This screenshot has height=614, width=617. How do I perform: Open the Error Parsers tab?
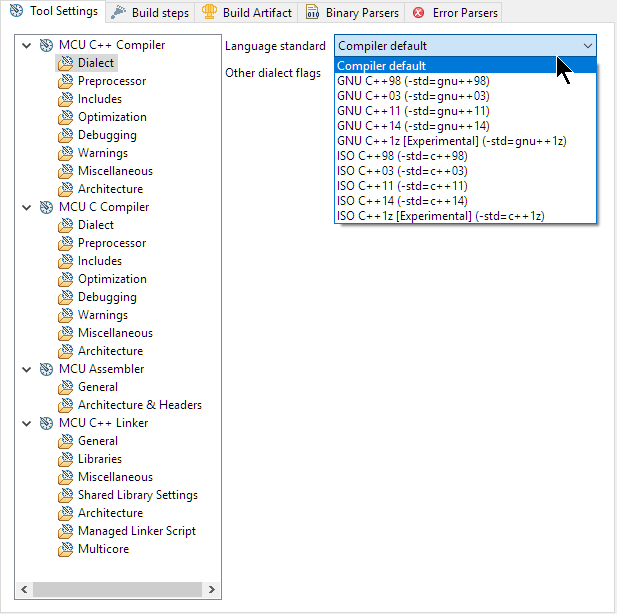click(x=454, y=13)
